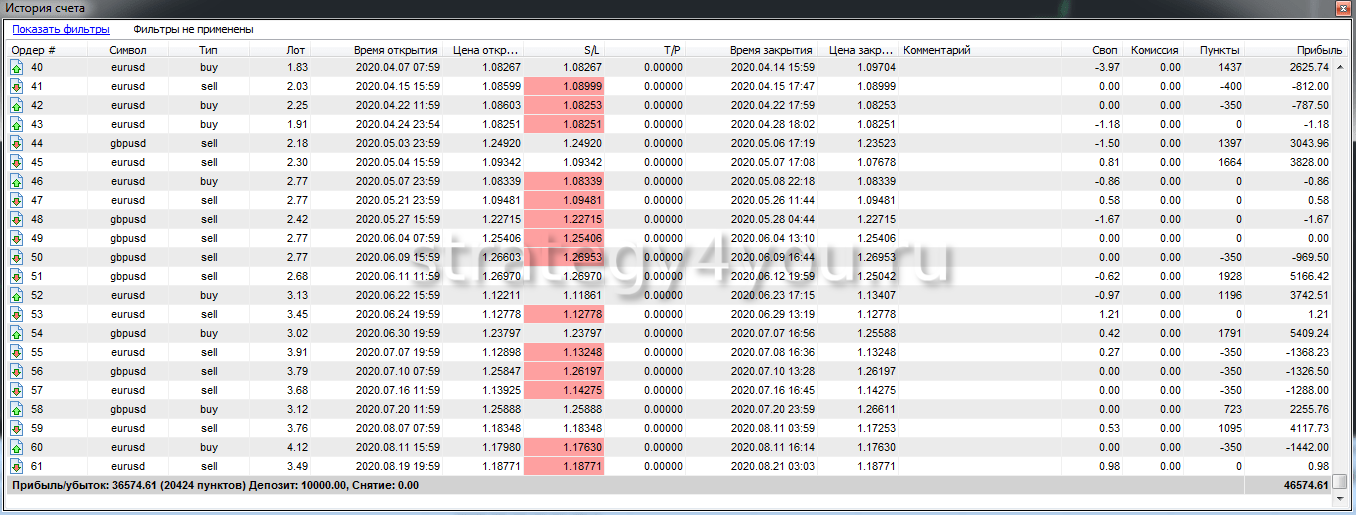Click the buy icon beside order 52
The width and height of the screenshot is (1356, 515).
tap(16, 295)
